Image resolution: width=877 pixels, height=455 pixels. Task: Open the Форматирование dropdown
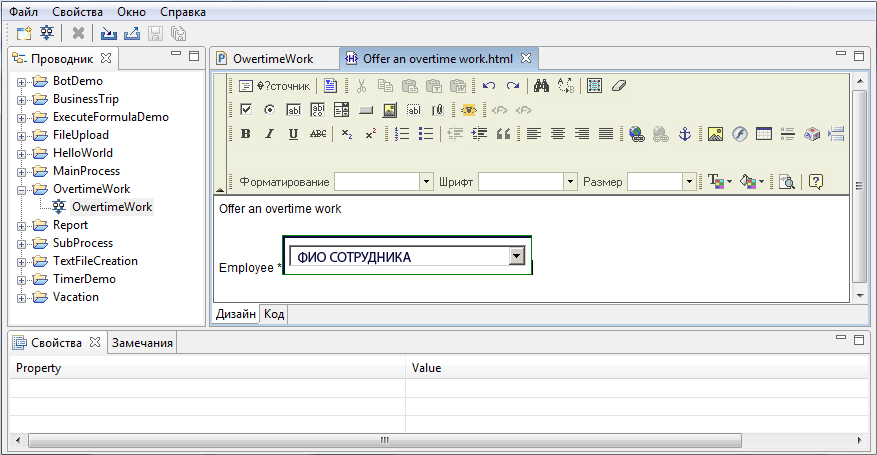pos(426,182)
